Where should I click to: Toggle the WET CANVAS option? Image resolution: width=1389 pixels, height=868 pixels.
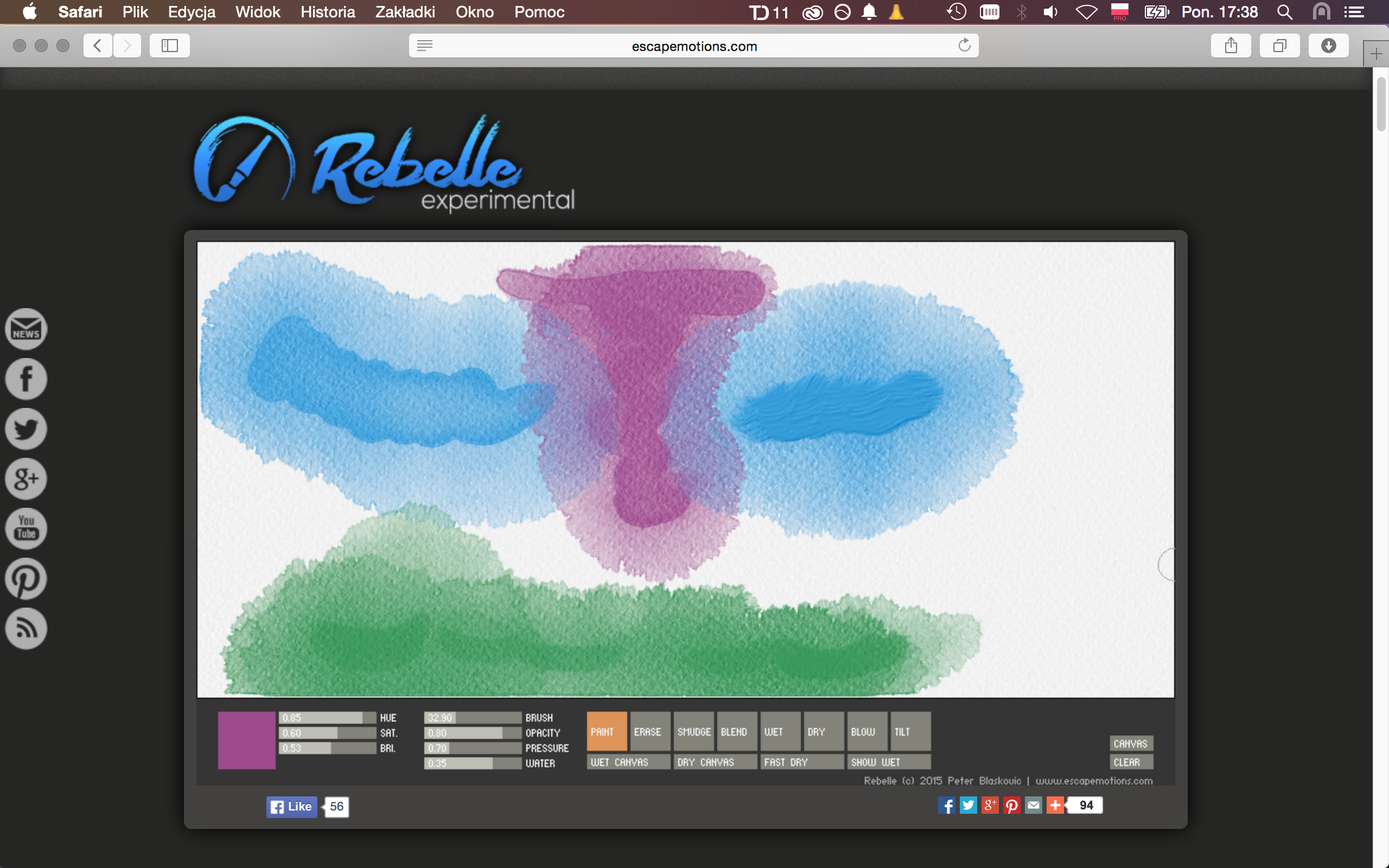point(628,762)
